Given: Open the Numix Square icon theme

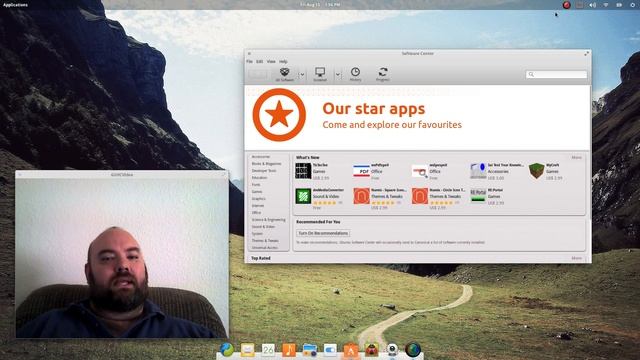Looking at the screenshot, I should tap(361, 196).
